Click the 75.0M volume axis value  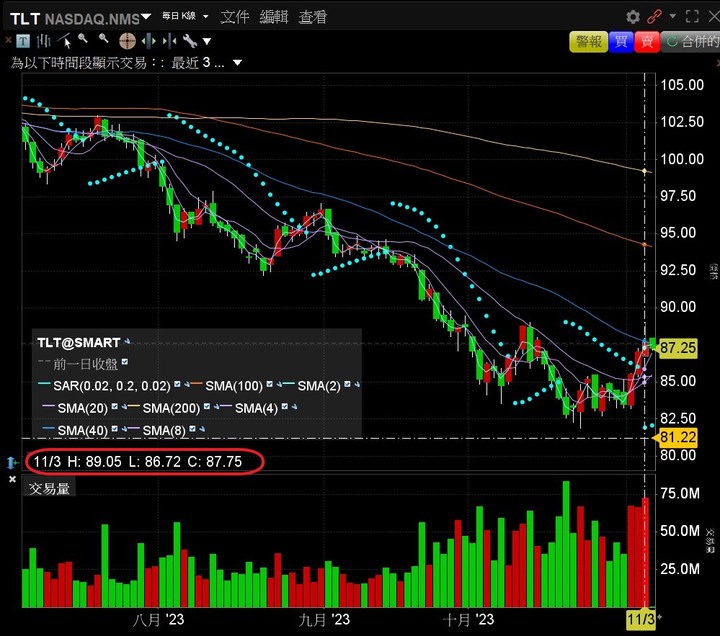tap(680, 494)
